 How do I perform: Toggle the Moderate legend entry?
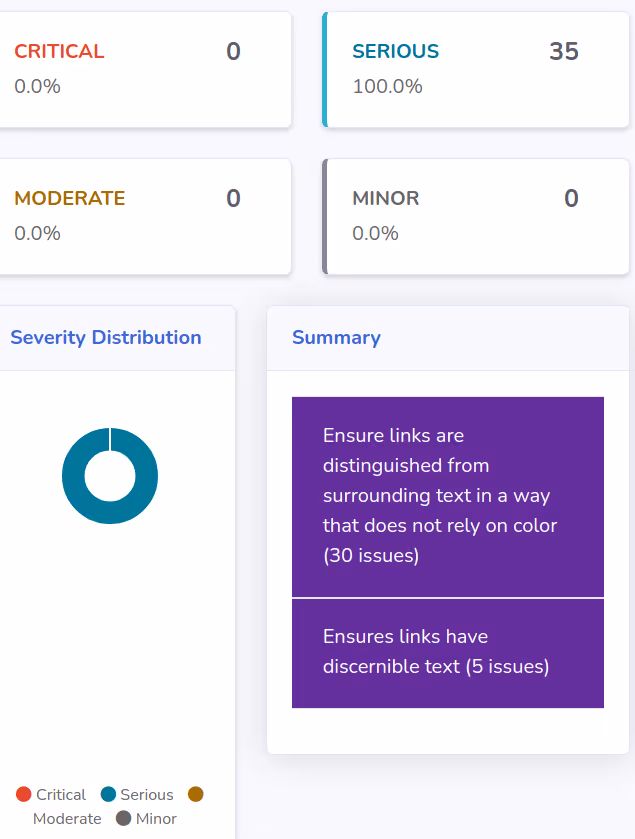pos(67,819)
